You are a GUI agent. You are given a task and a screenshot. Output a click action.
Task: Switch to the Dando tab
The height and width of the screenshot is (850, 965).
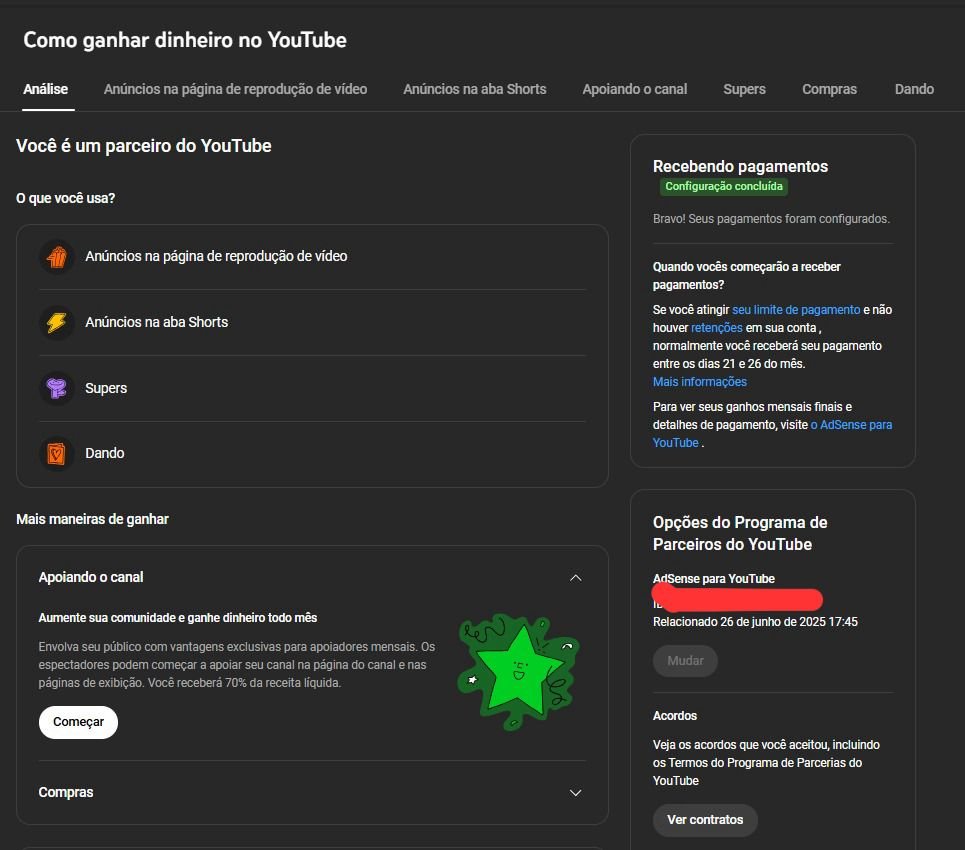coord(914,89)
